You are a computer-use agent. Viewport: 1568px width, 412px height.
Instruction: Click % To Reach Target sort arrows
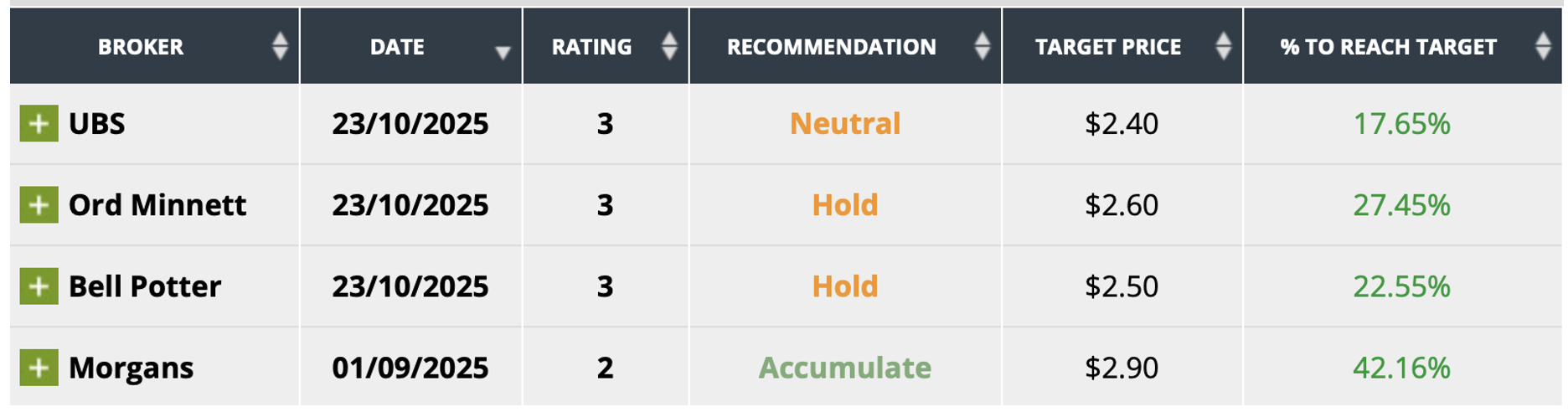(x=1542, y=47)
